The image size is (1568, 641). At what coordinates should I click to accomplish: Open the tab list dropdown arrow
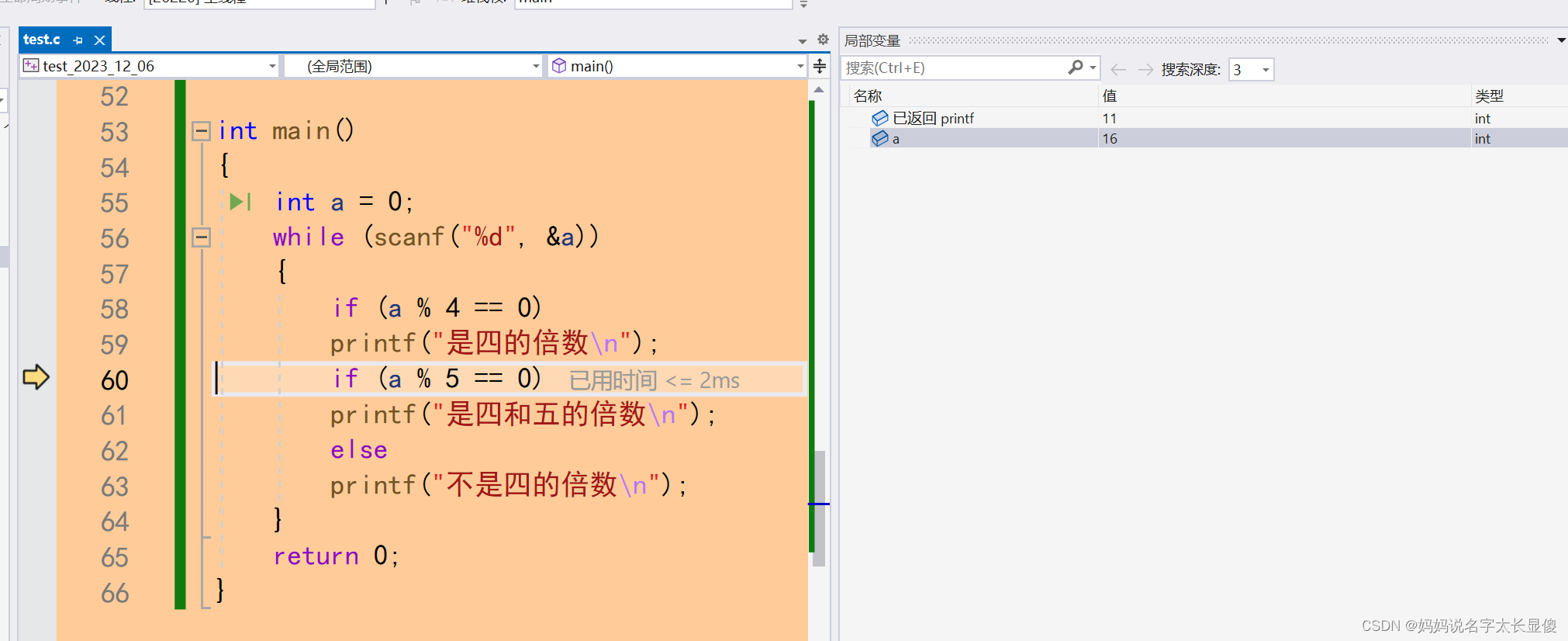[x=803, y=41]
